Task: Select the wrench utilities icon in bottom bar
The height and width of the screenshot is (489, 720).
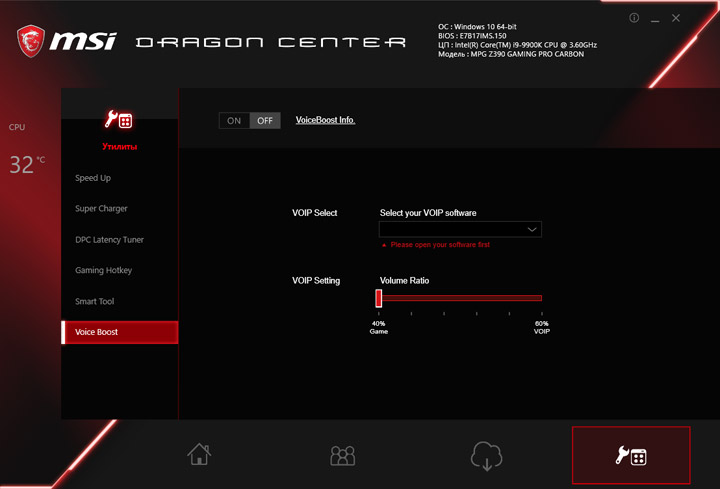Action: point(631,455)
